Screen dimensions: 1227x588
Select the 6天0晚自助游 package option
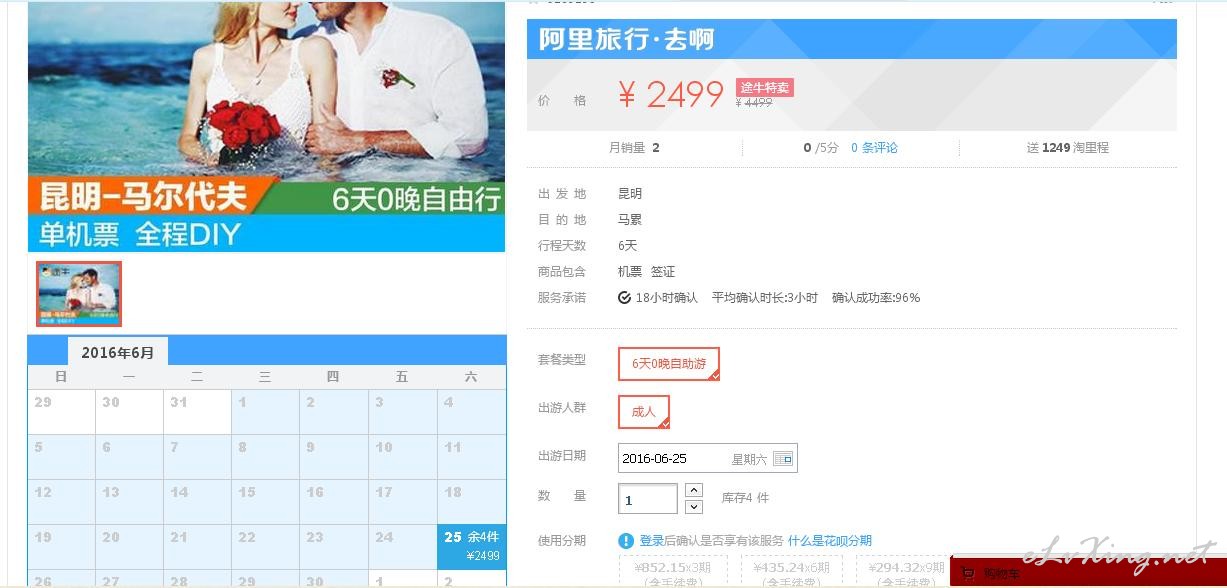pyautogui.click(x=669, y=364)
